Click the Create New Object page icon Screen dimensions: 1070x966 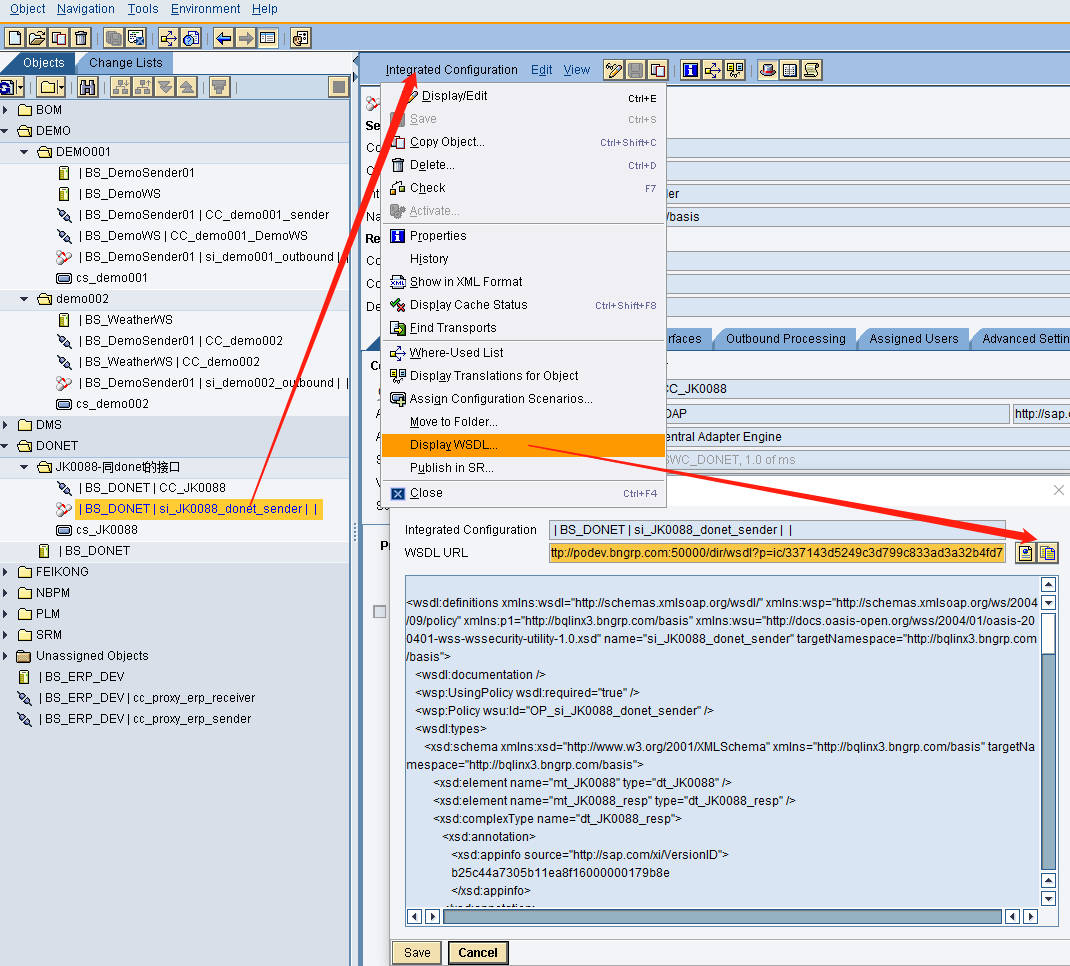click(x=14, y=37)
